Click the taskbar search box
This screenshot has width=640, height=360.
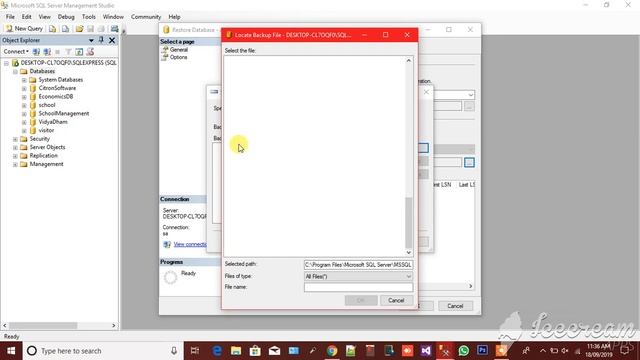(103, 351)
